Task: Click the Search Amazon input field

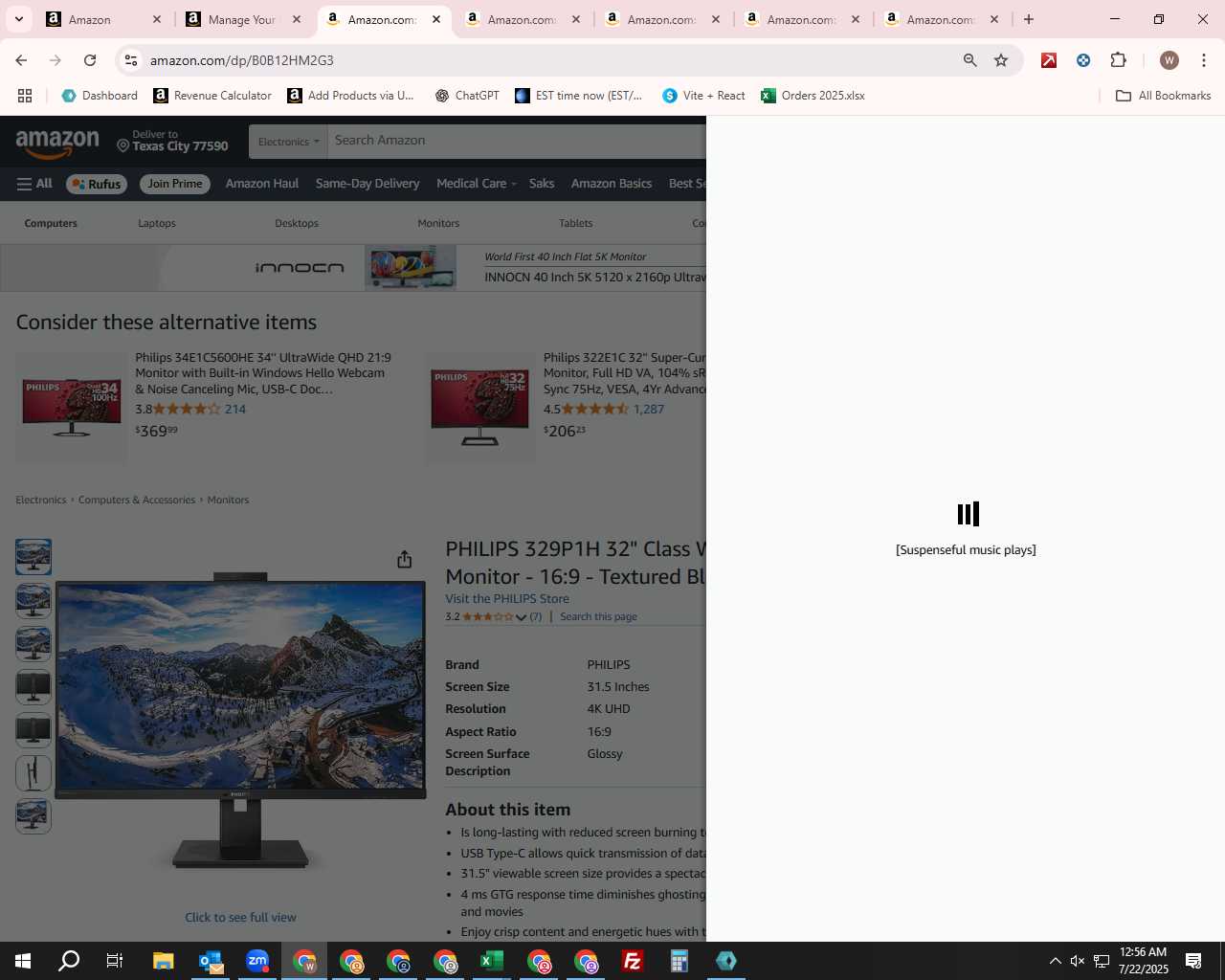Action: point(517,141)
